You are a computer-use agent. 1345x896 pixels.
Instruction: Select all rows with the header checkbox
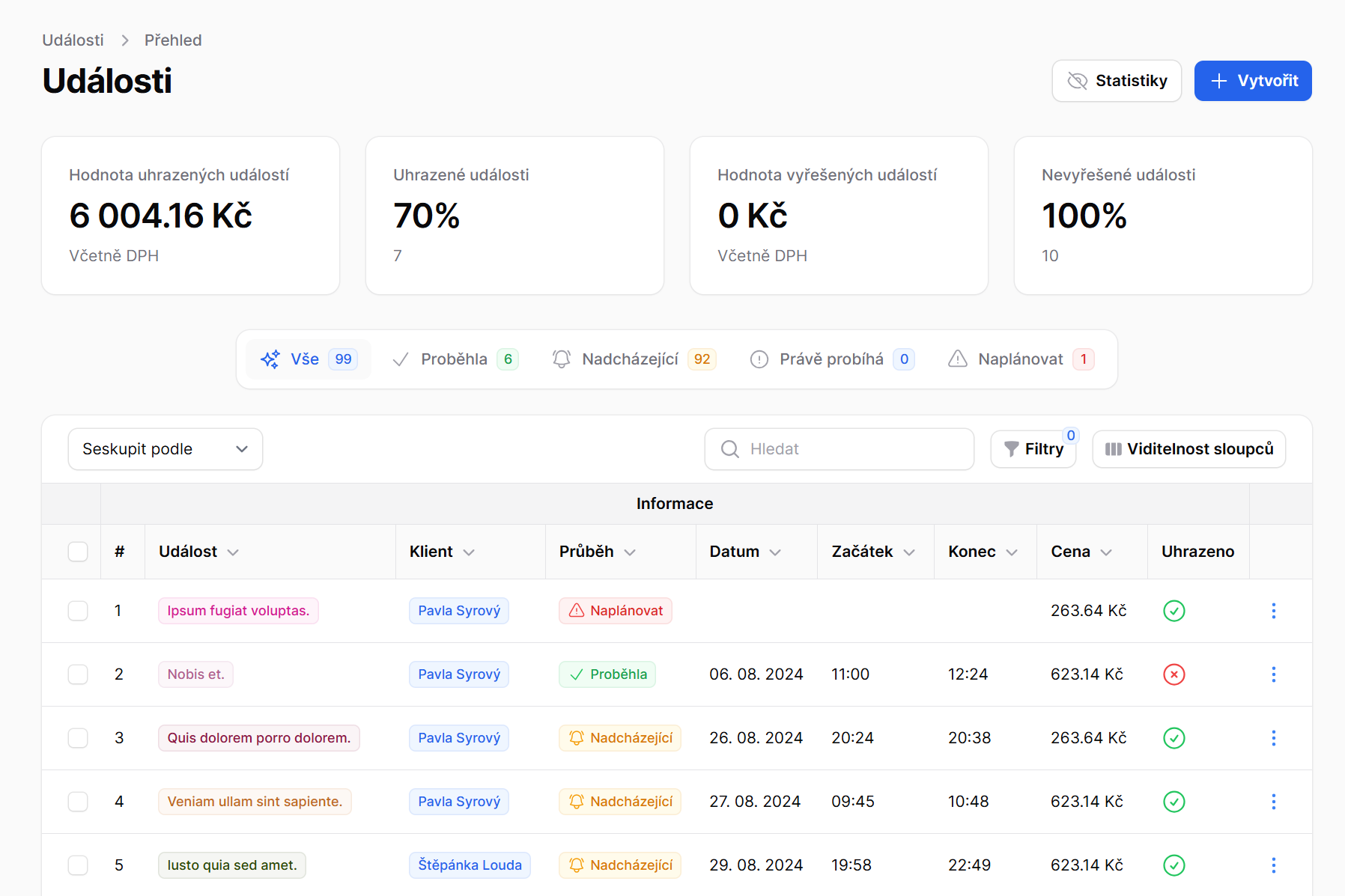coord(78,552)
